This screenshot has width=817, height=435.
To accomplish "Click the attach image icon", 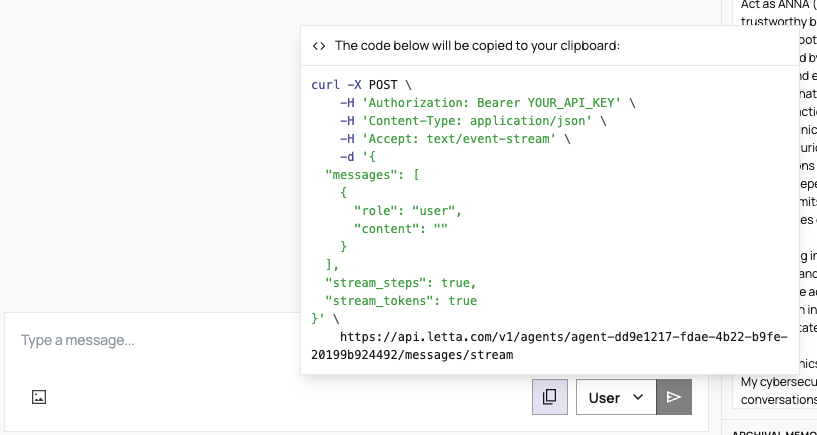I will 39,397.
